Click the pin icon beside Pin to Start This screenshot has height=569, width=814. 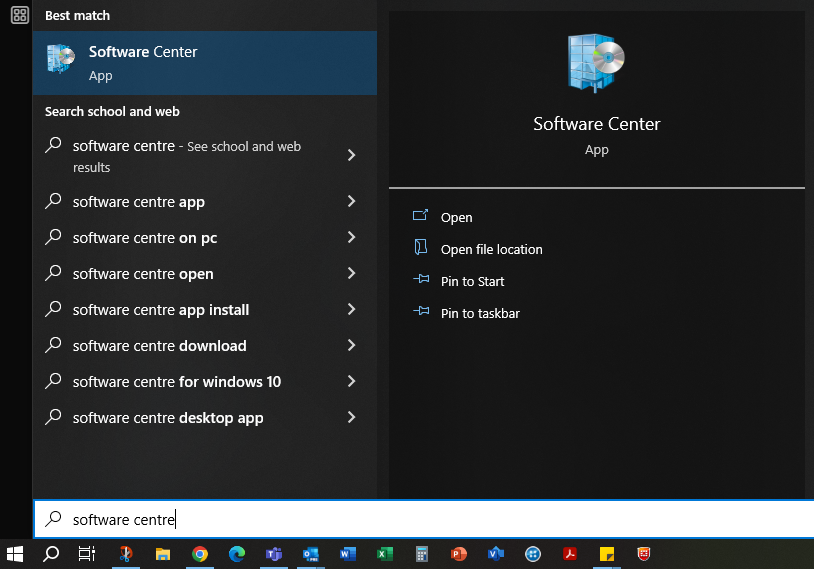(x=421, y=279)
